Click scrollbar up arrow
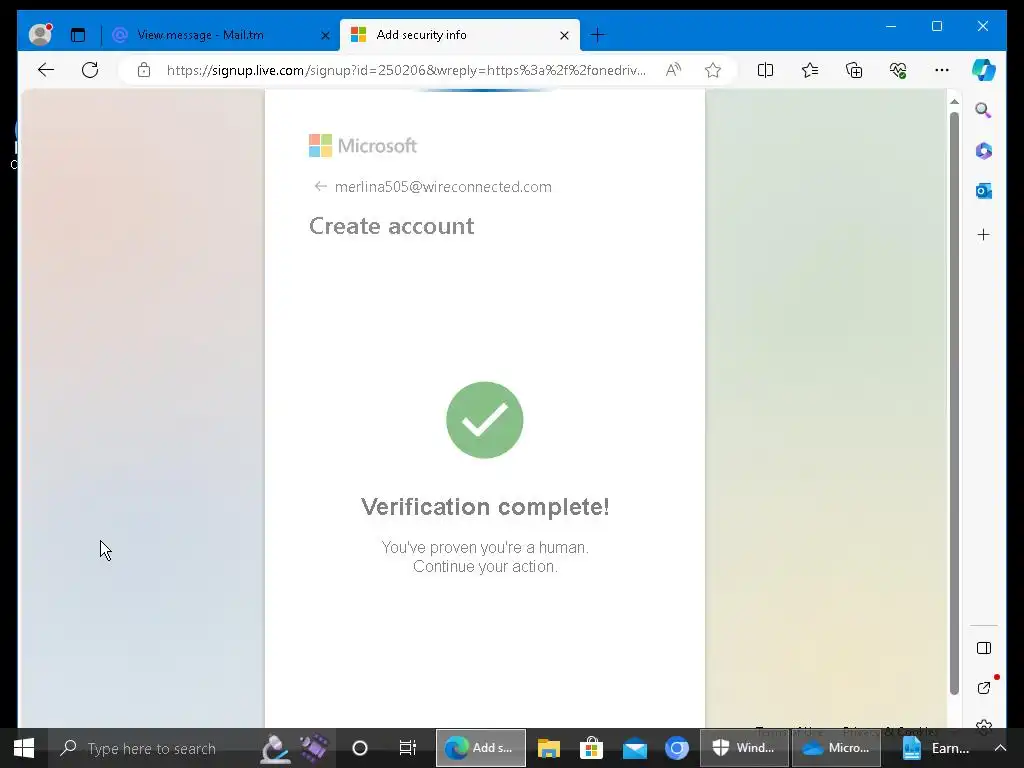Viewport: 1024px width, 768px height. 954,102
